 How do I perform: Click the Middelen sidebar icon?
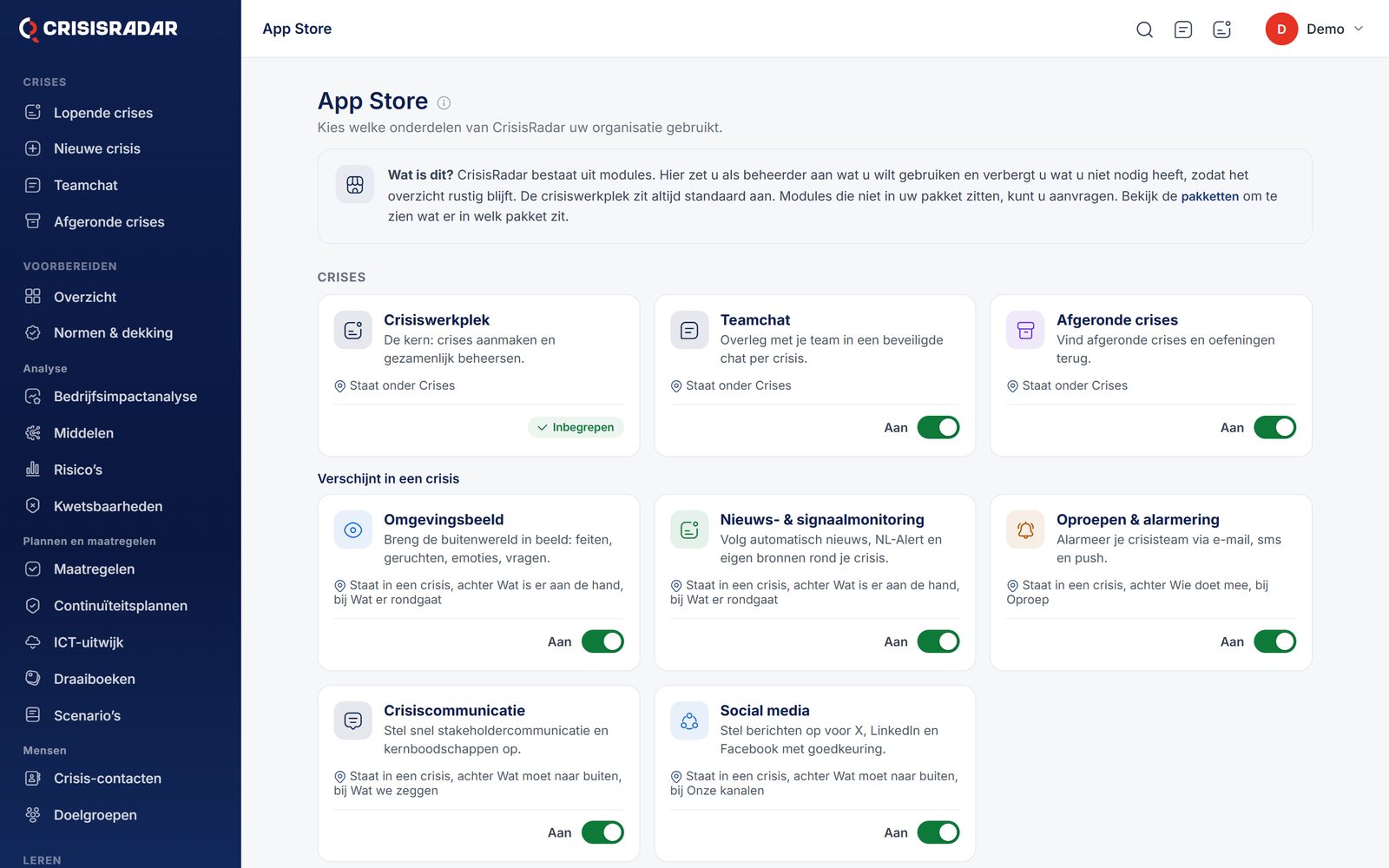(33, 433)
